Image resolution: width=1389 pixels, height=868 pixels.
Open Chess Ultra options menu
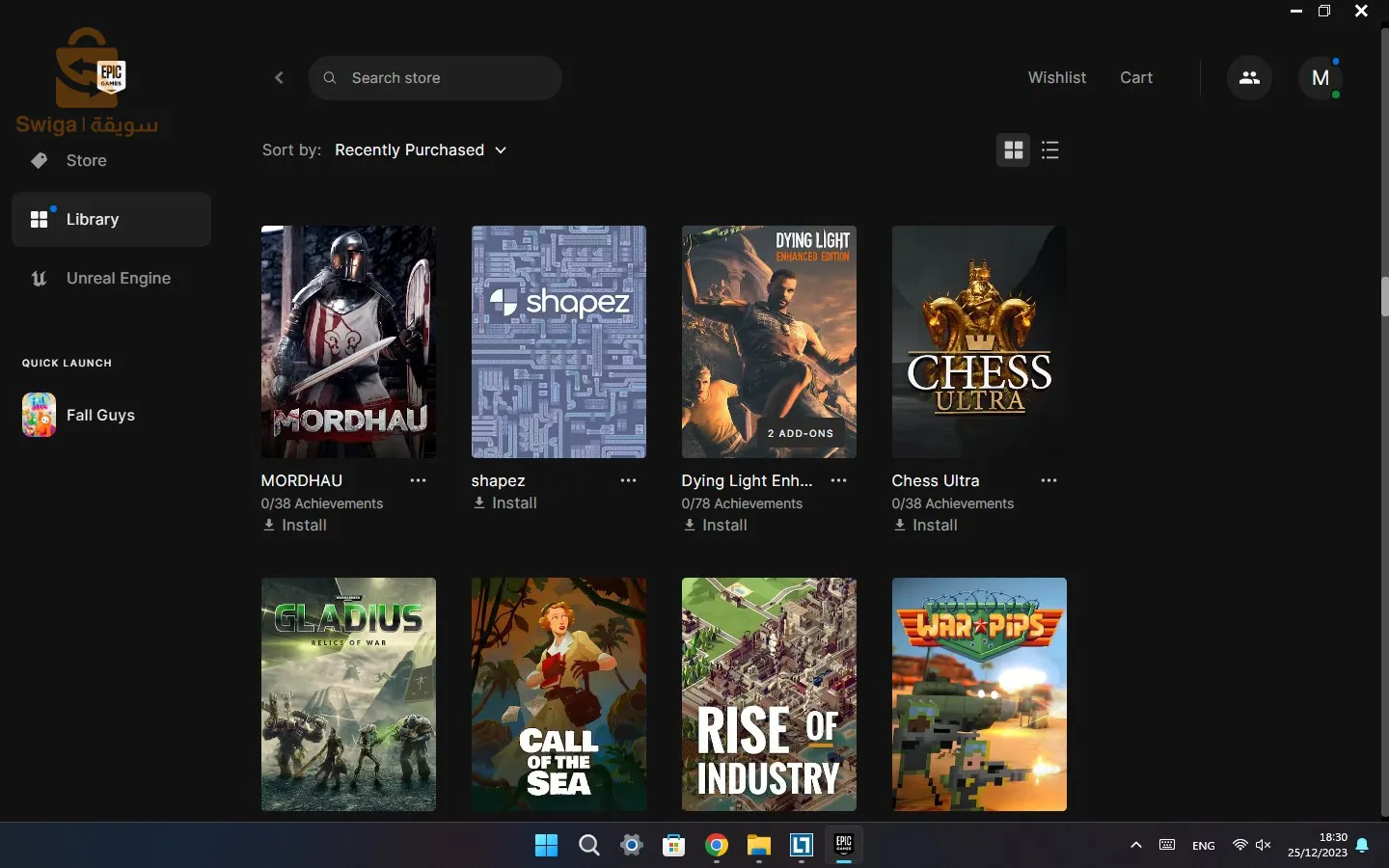[x=1049, y=480]
